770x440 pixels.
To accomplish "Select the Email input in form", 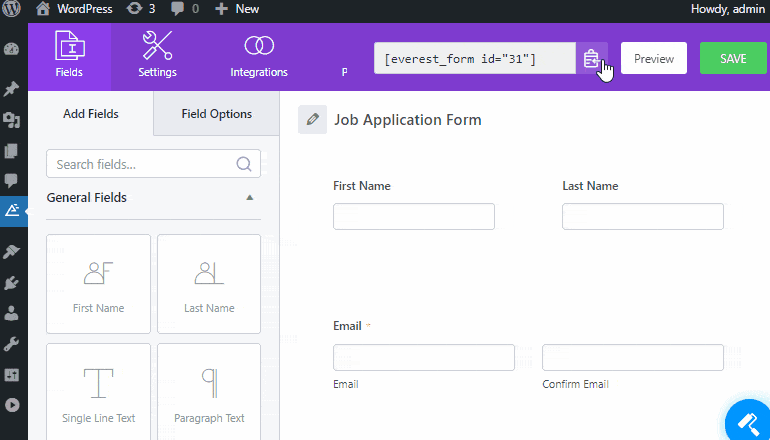I will point(424,358).
